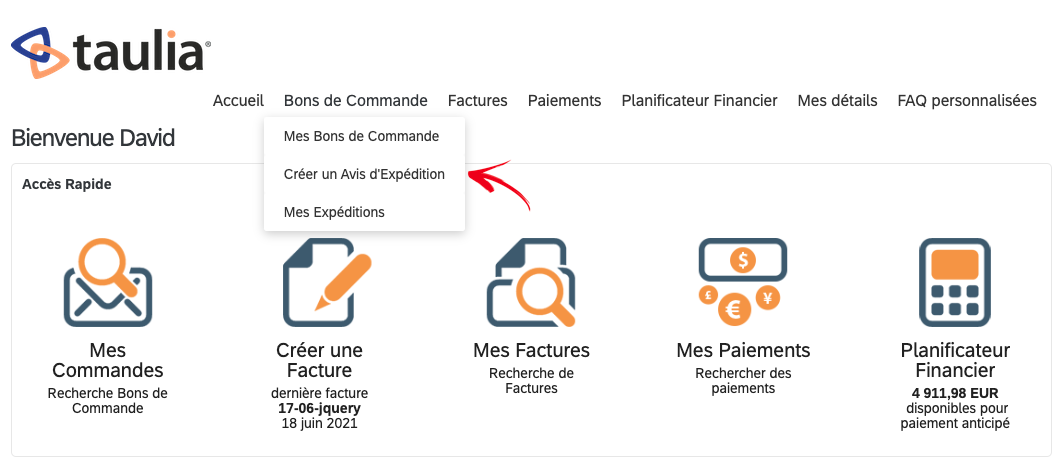Select Planificateur Financier in the nav bar

click(x=700, y=100)
